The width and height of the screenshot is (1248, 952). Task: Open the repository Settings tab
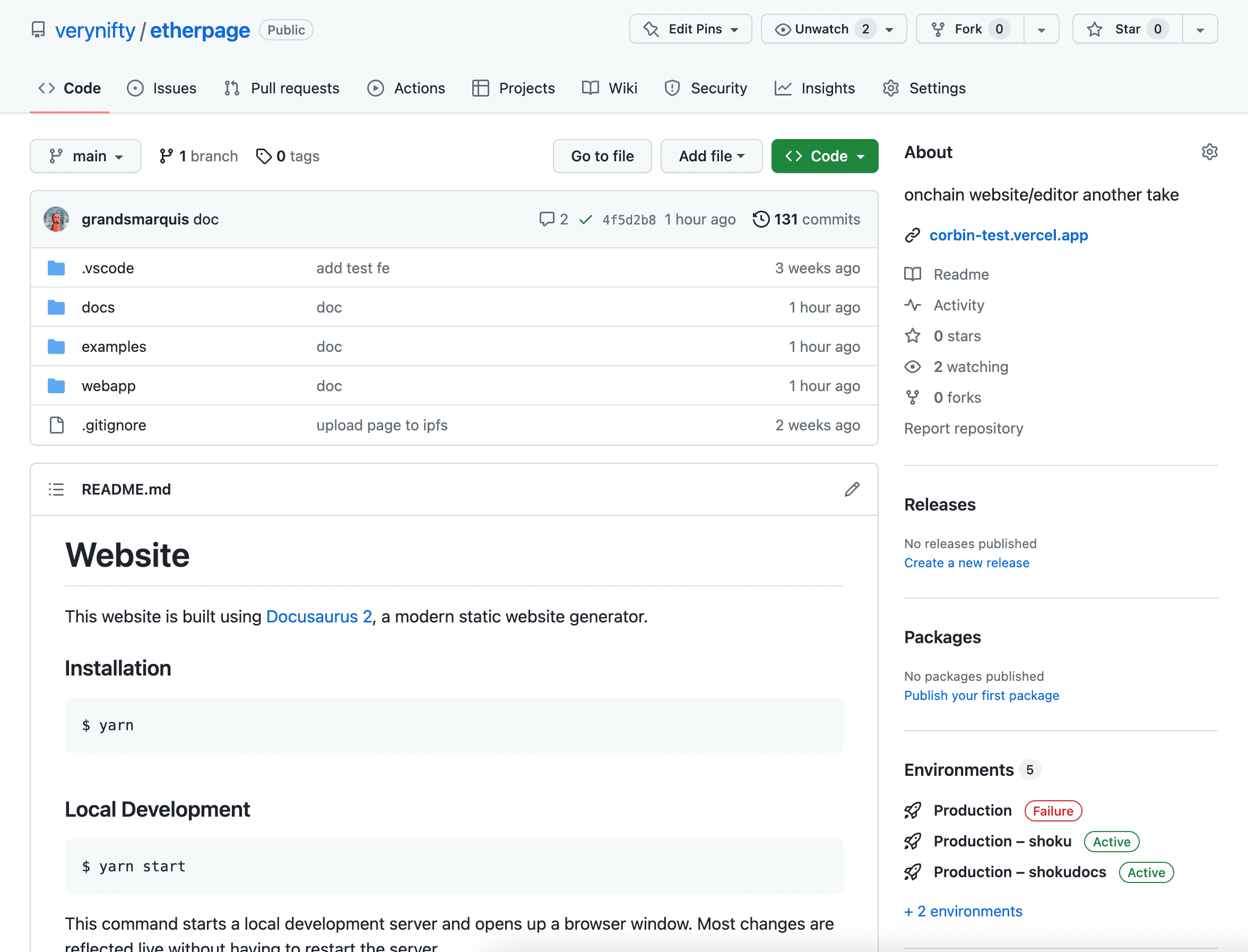coord(924,88)
